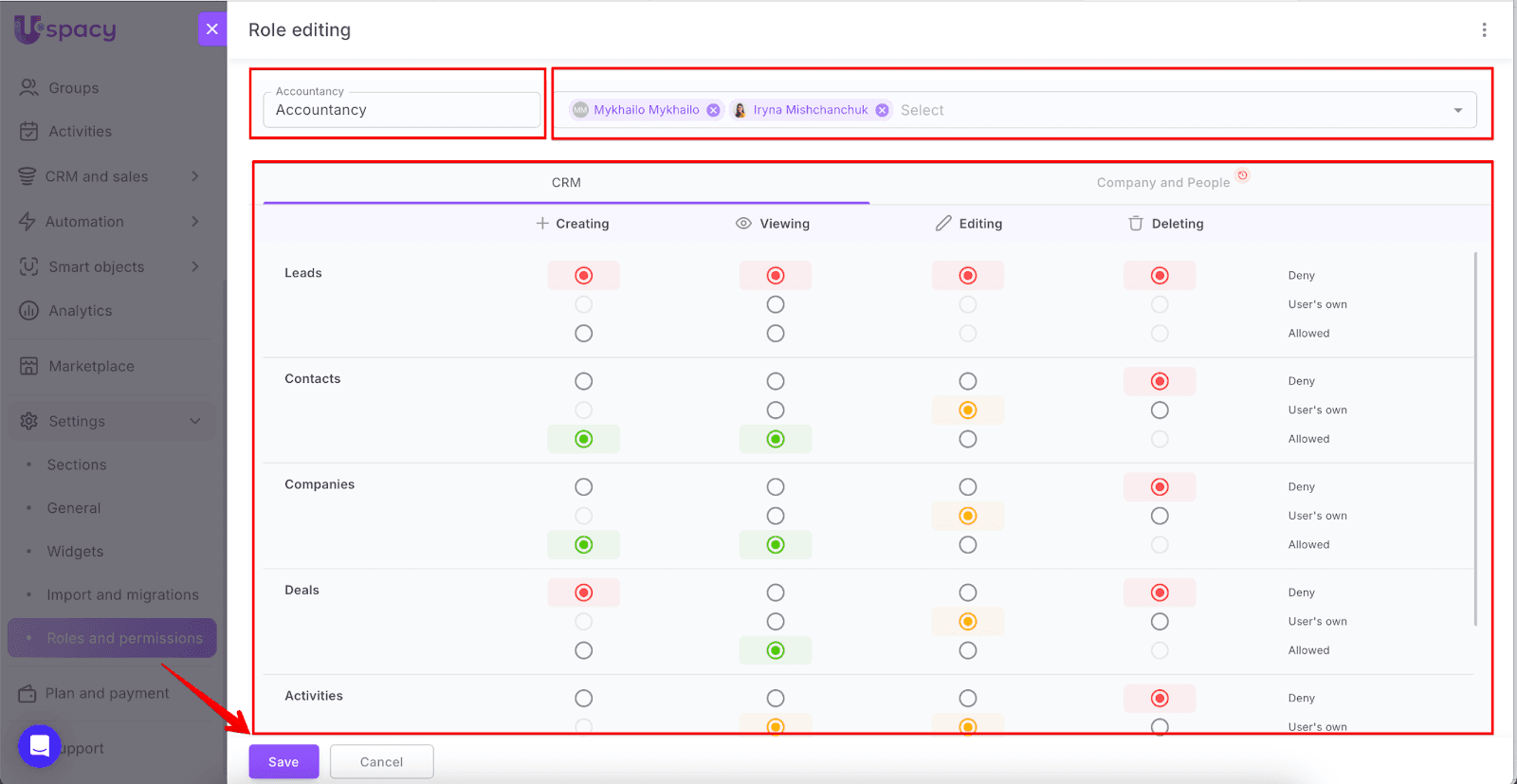The width and height of the screenshot is (1517, 784).
Task: Click the Marketplace store icon
Action: pyautogui.click(x=29, y=366)
